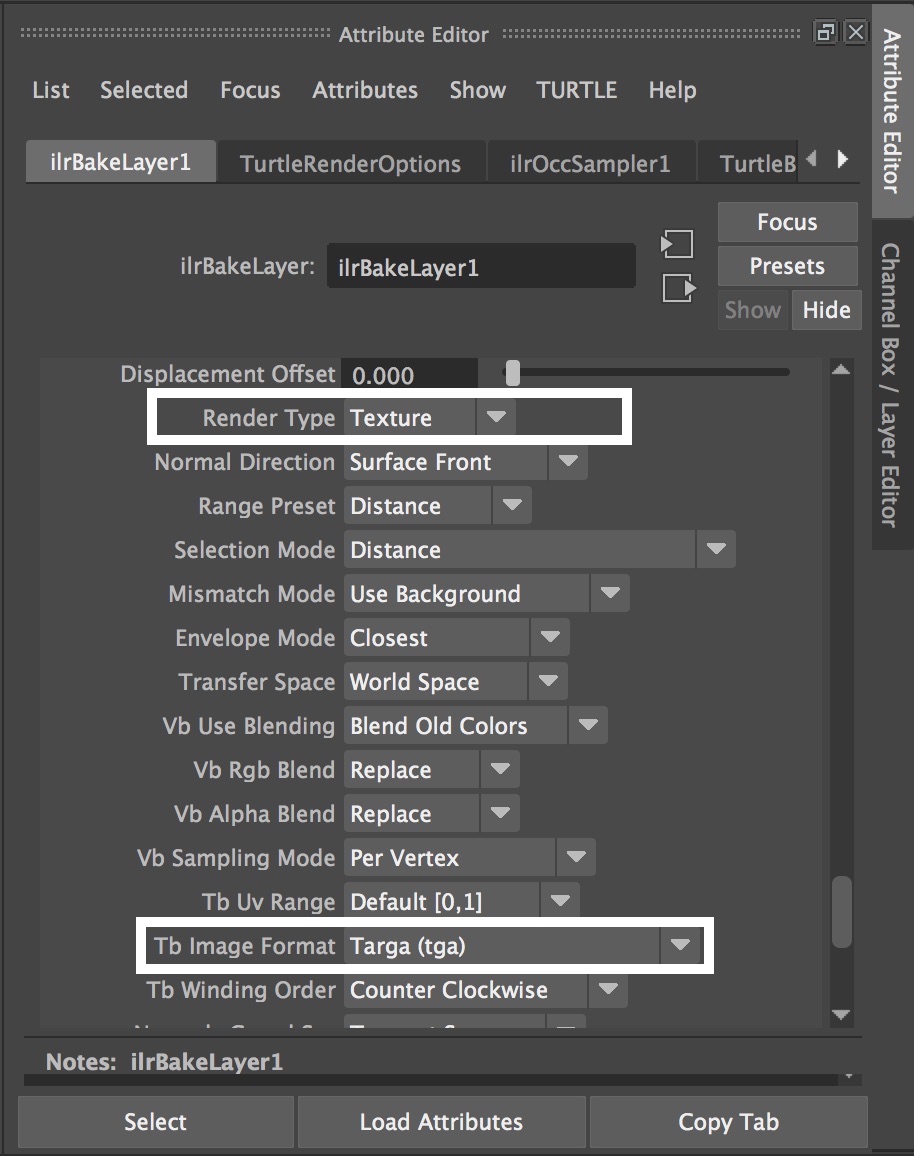Click the Tb Image Format label

tap(244, 946)
